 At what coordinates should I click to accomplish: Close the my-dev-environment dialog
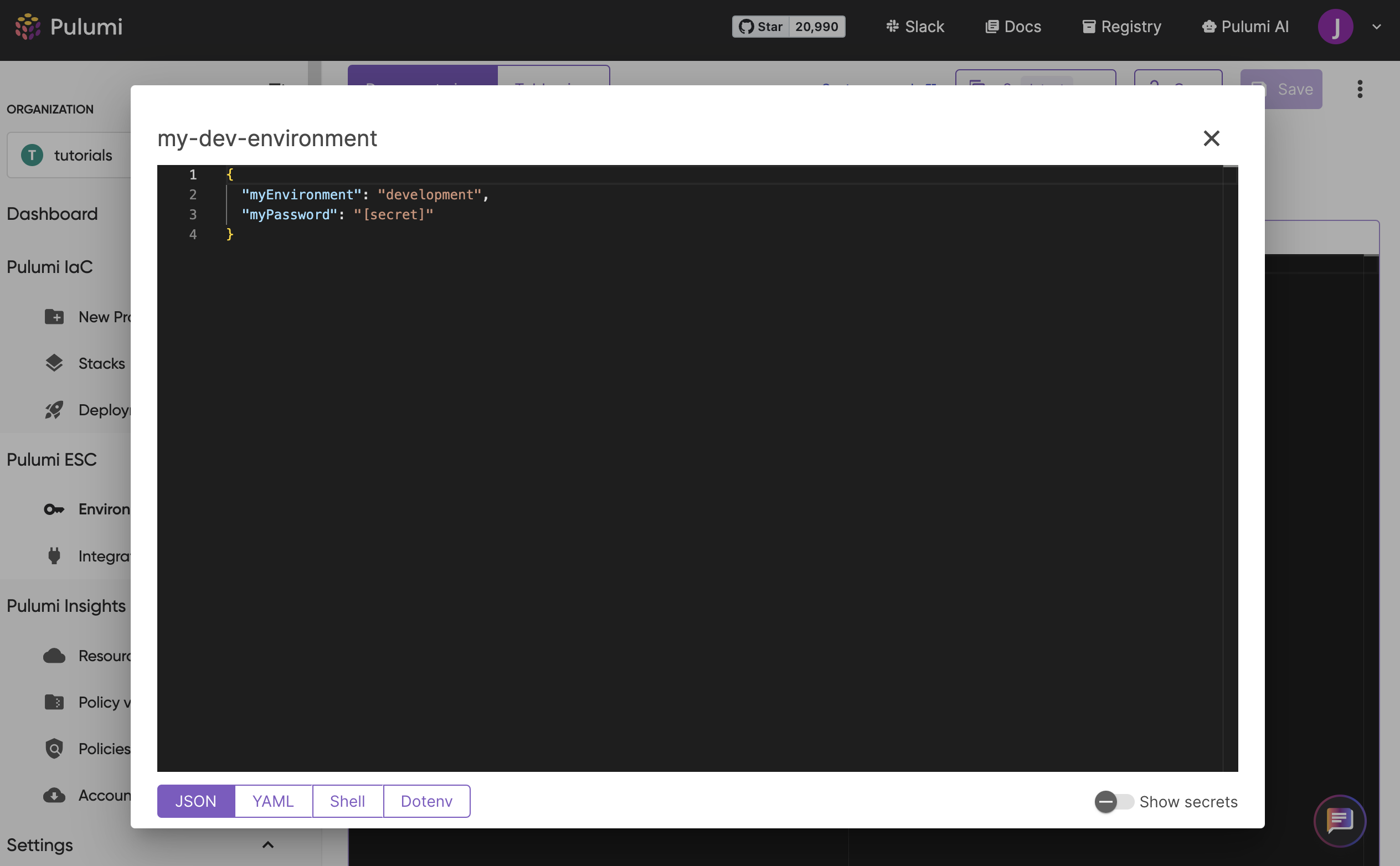coord(1211,138)
